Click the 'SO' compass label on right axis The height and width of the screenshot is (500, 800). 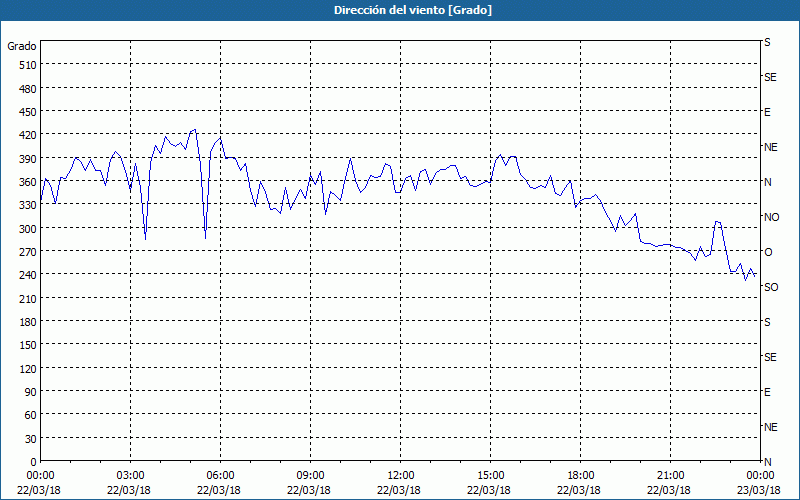coord(771,287)
